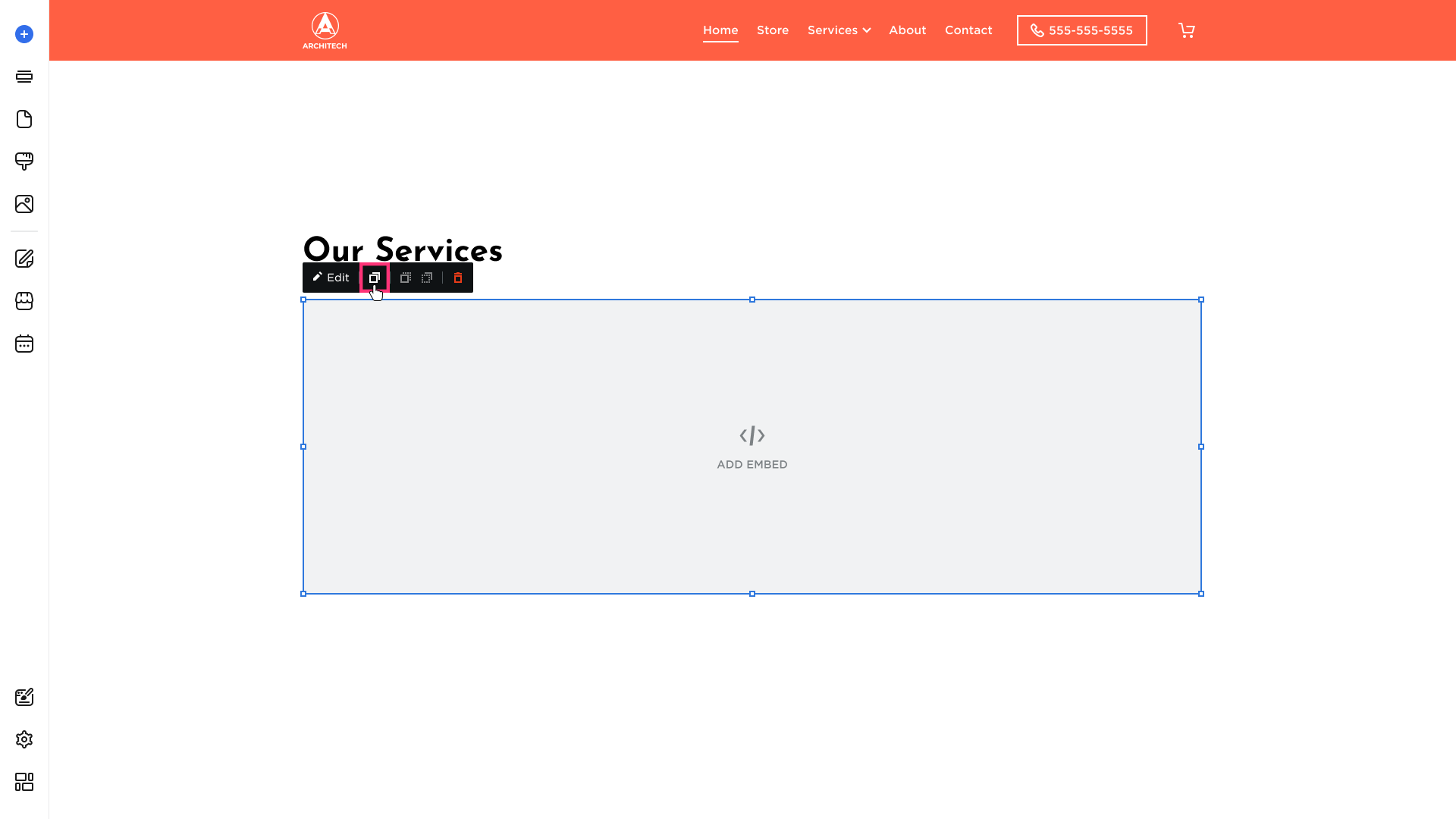Open the Store icon in sidebar
The height and width of the screenshot is (819, 1456).
(24, 301)
